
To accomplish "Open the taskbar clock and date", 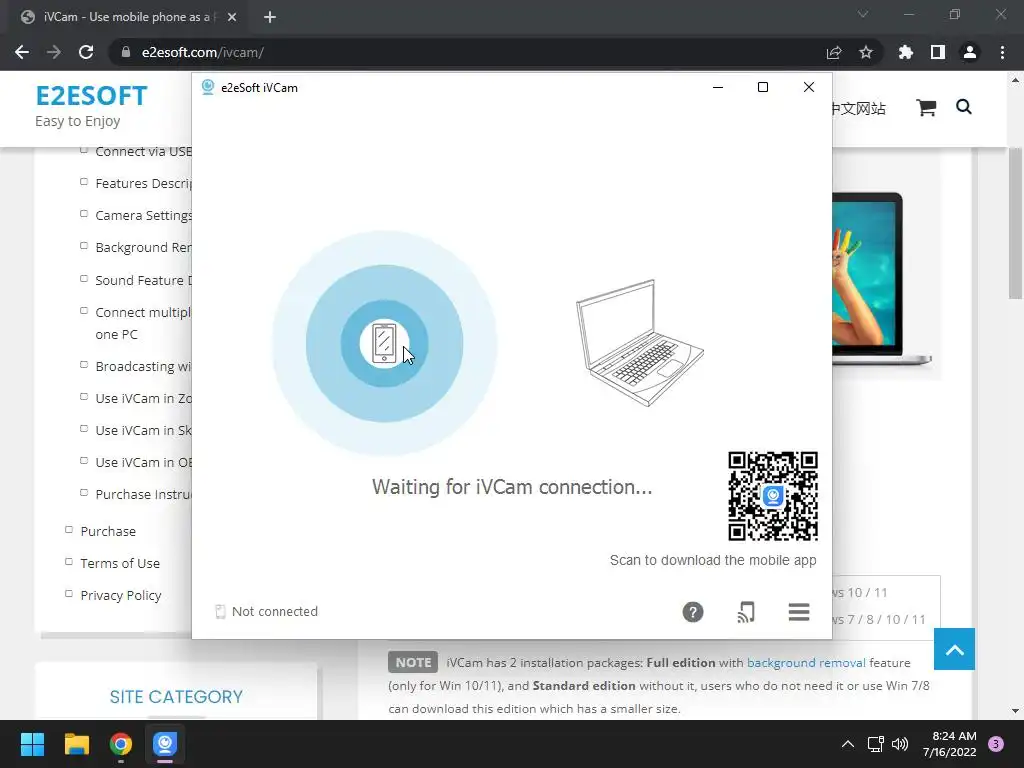I will [x=950, y=744].
